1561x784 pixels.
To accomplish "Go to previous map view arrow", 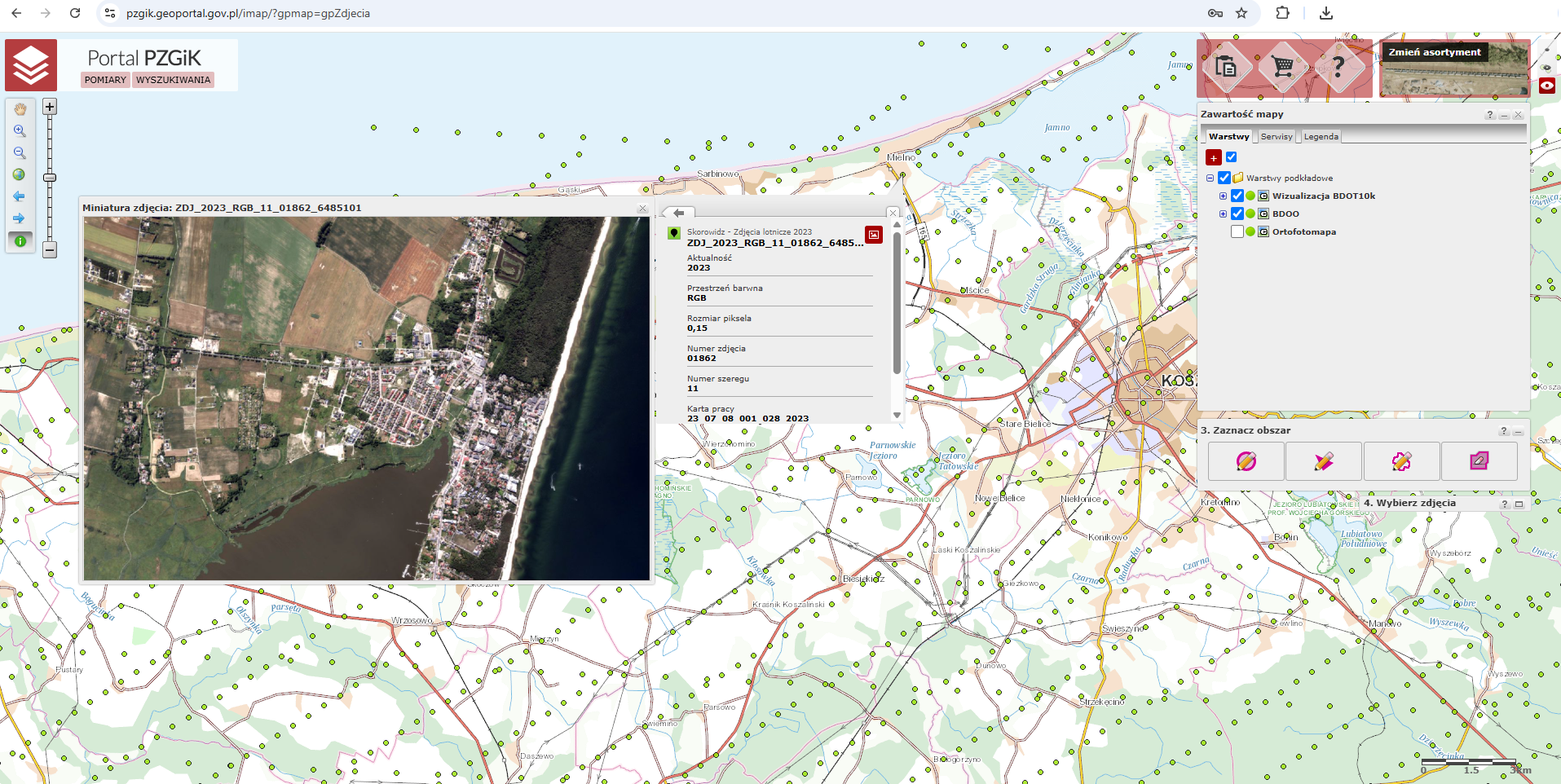I will pos(20,196).
